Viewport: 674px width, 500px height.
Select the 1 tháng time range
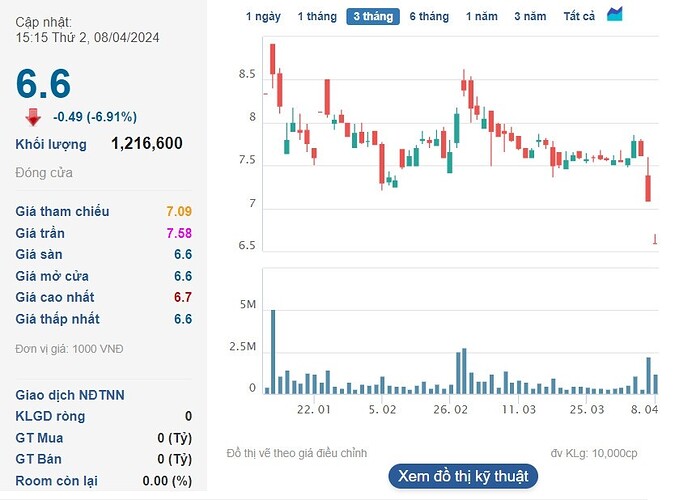pos(317,16)
